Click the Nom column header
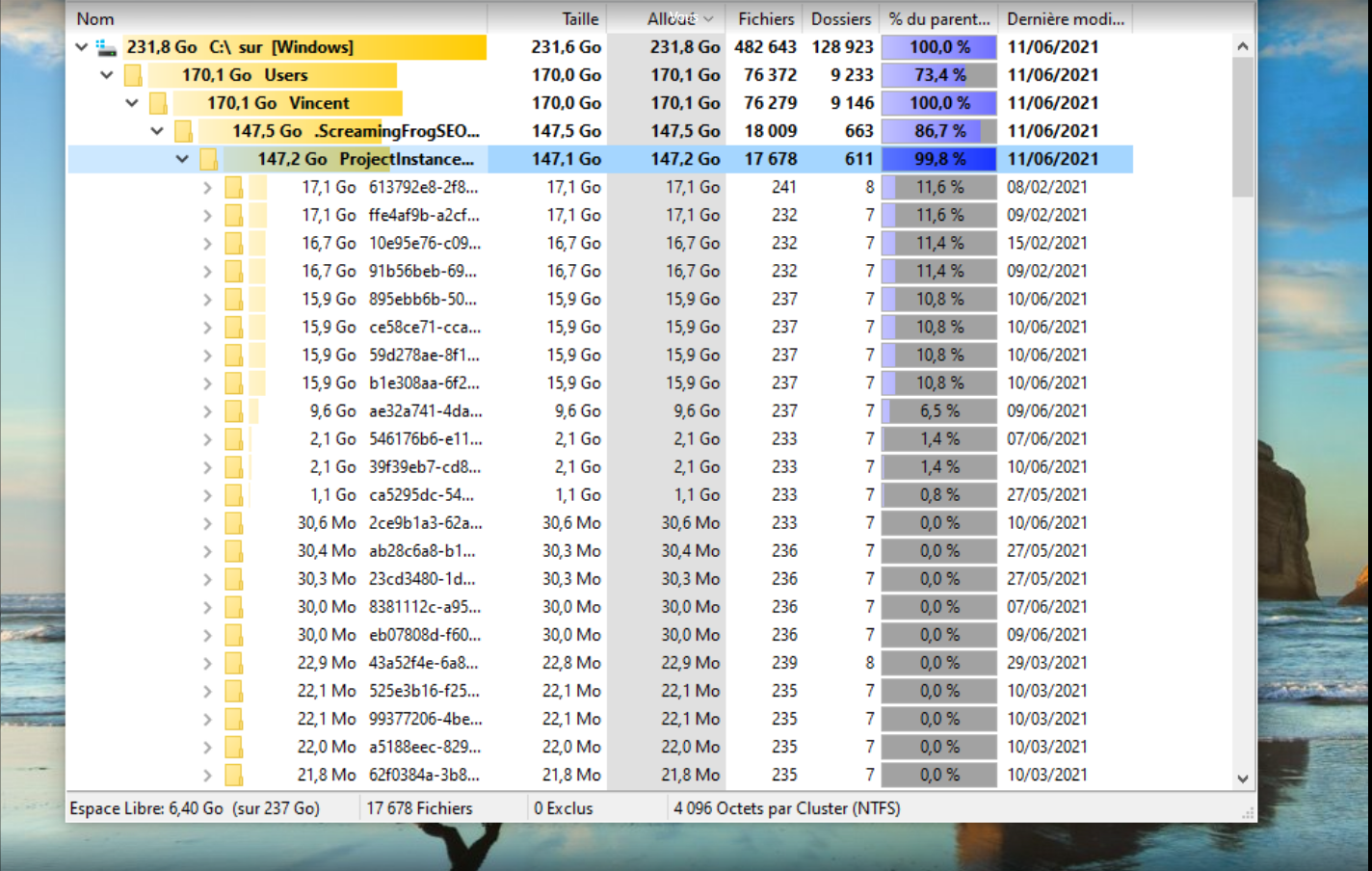 [95, 18]
